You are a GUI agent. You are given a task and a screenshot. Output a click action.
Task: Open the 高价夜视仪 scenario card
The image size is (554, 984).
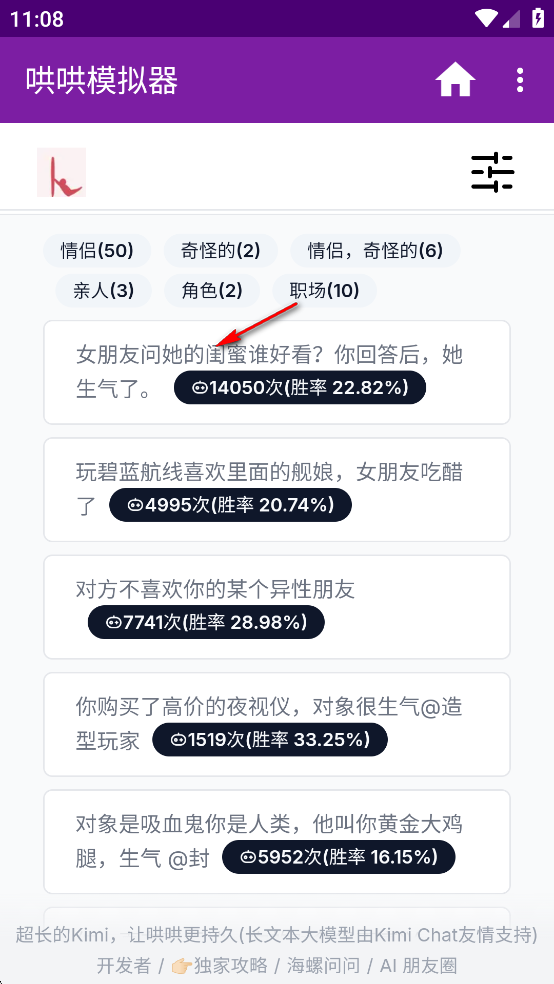tap(277, 724)
